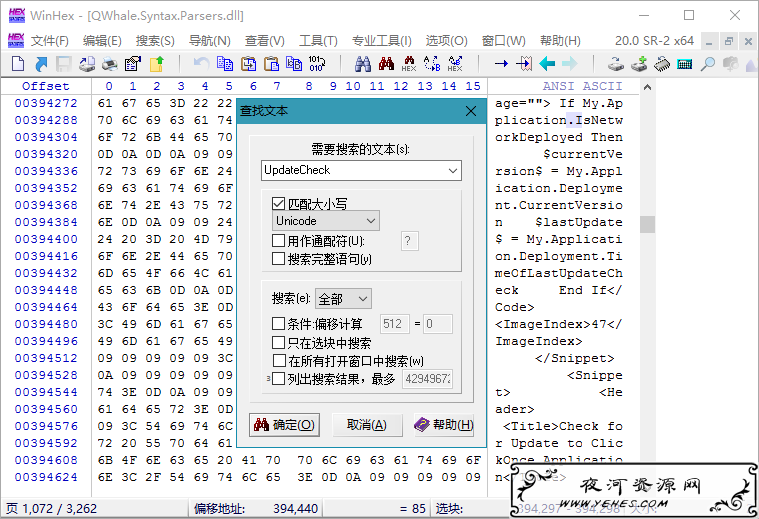This screenshot has width=759, height=519.
Task: Click the Replace Hex Values icon
Action: pos(455,63)
